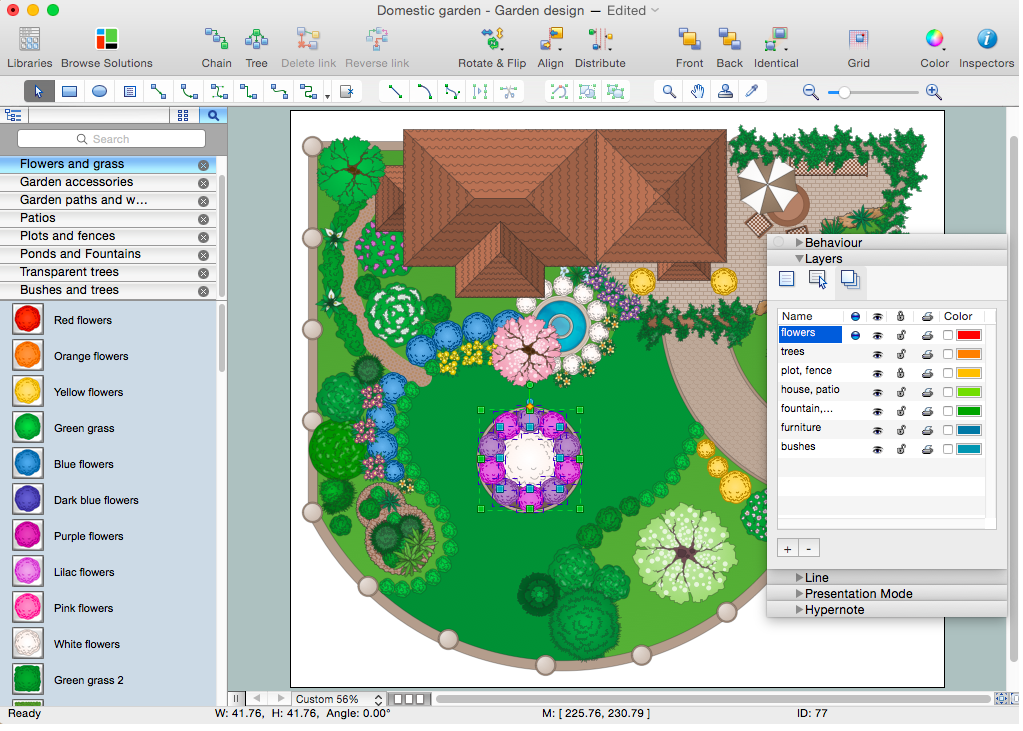This screenshot has height=731, width=1023.
Task: Expand the Line section
Action: pos(799,578)
